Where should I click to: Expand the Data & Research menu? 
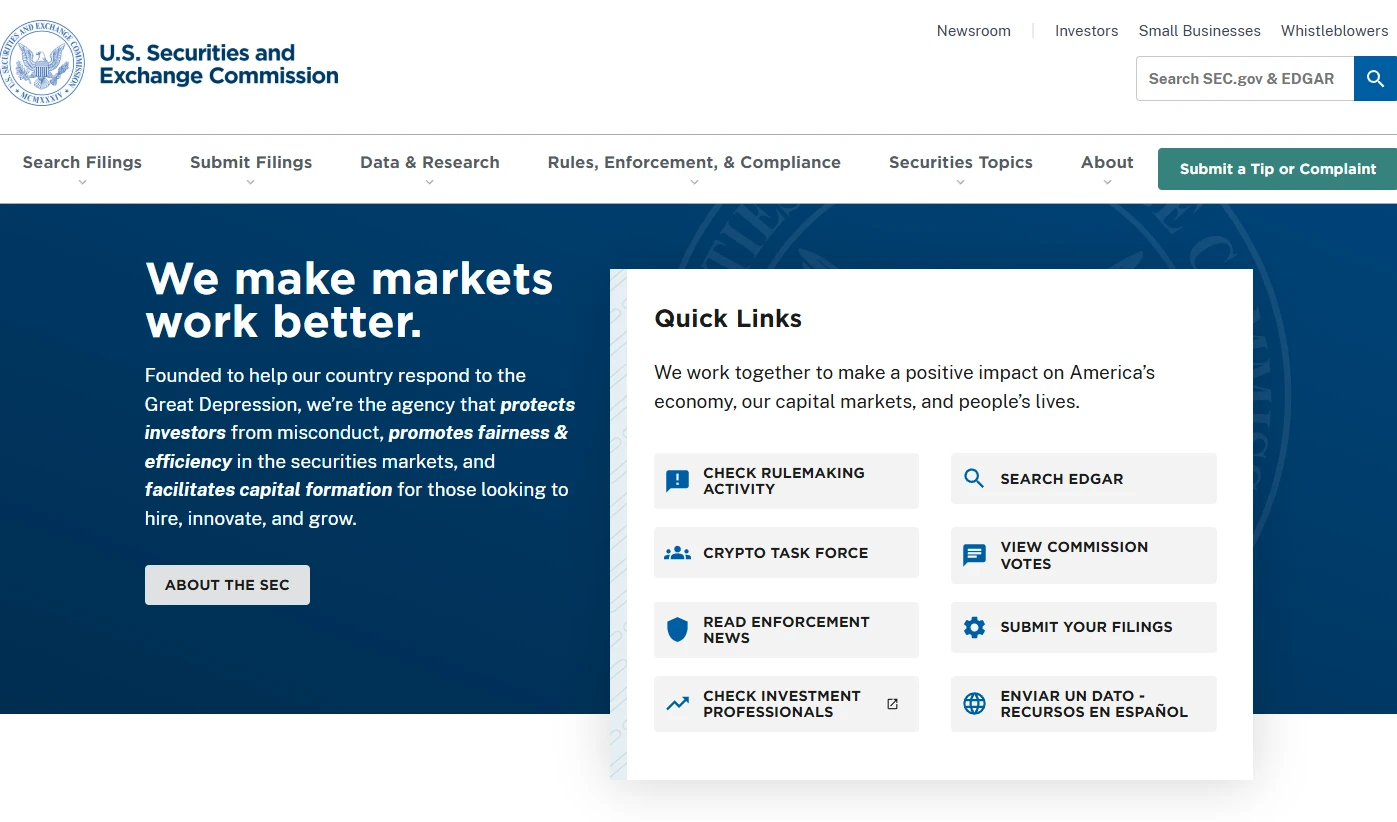429,168
